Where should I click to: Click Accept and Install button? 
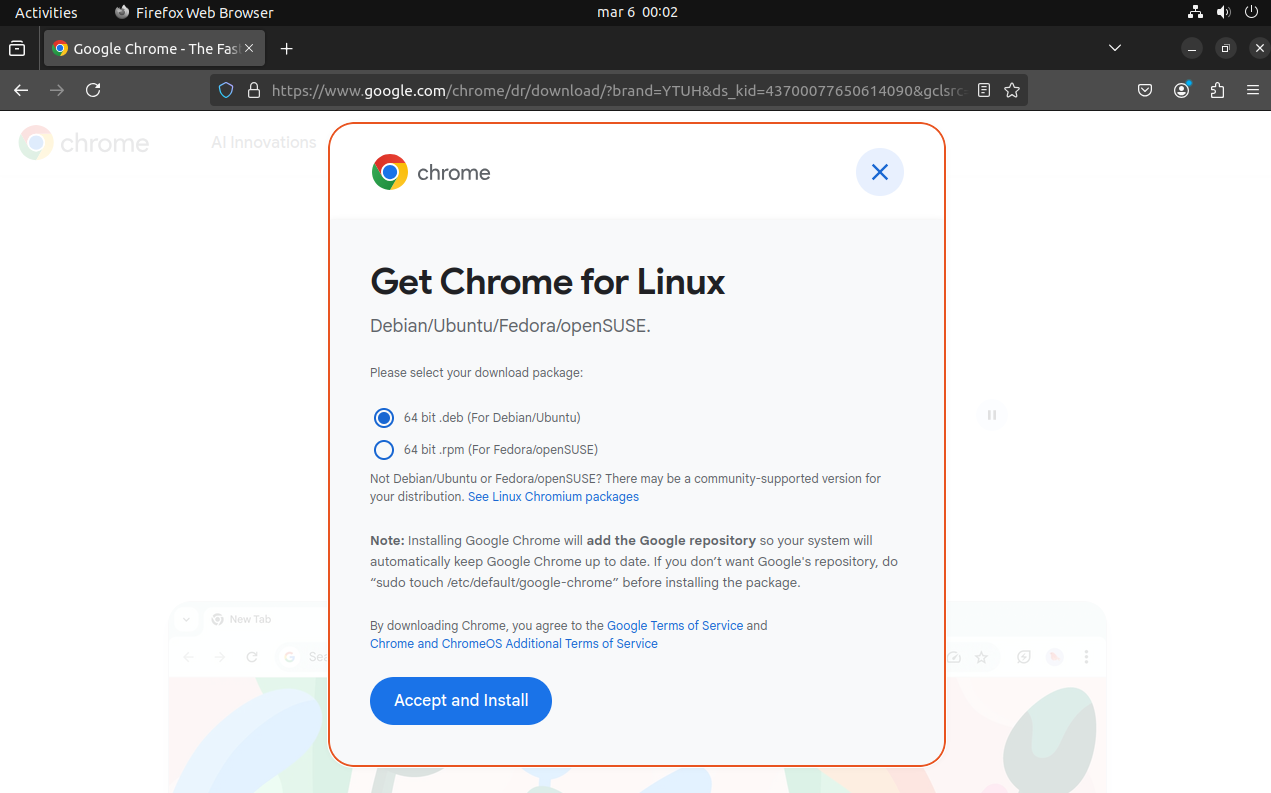click(x=461, y=701)
